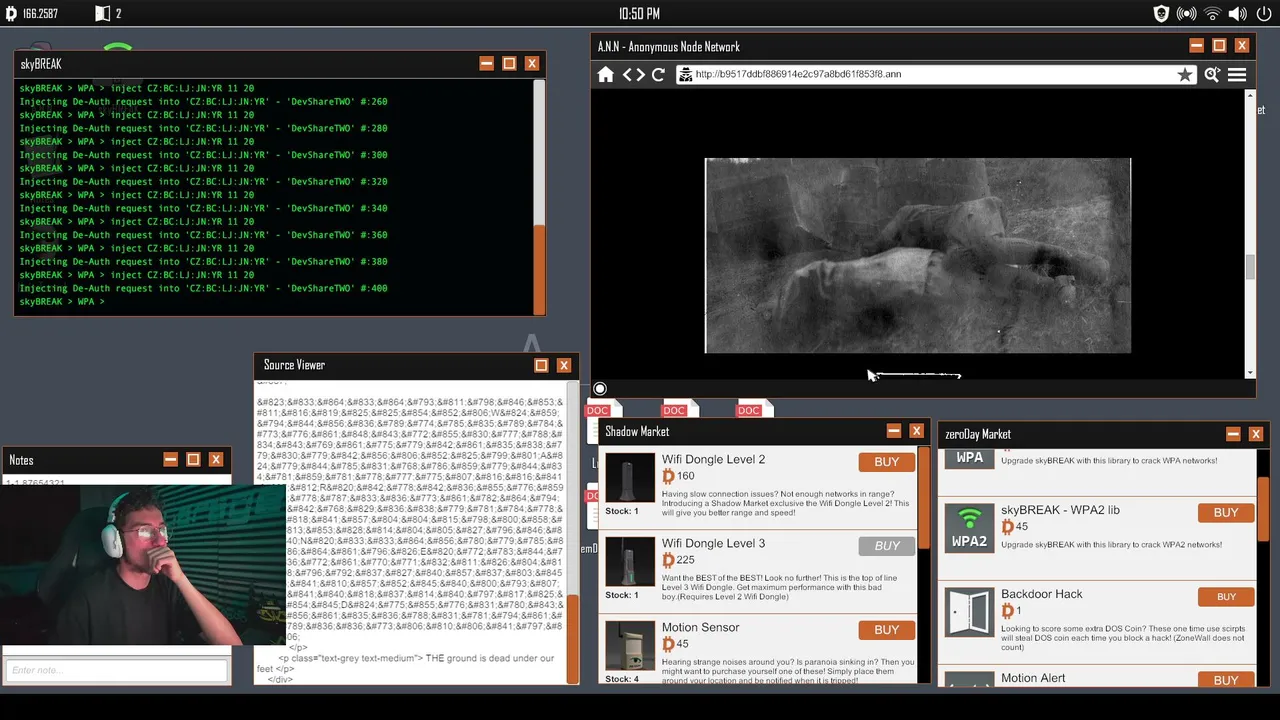Image resolution: width=1280 pixels, height=720 pixels.
Task: Click the 'skyBREAK - WPA2 lib' title
Action: tap(1060, 510)
